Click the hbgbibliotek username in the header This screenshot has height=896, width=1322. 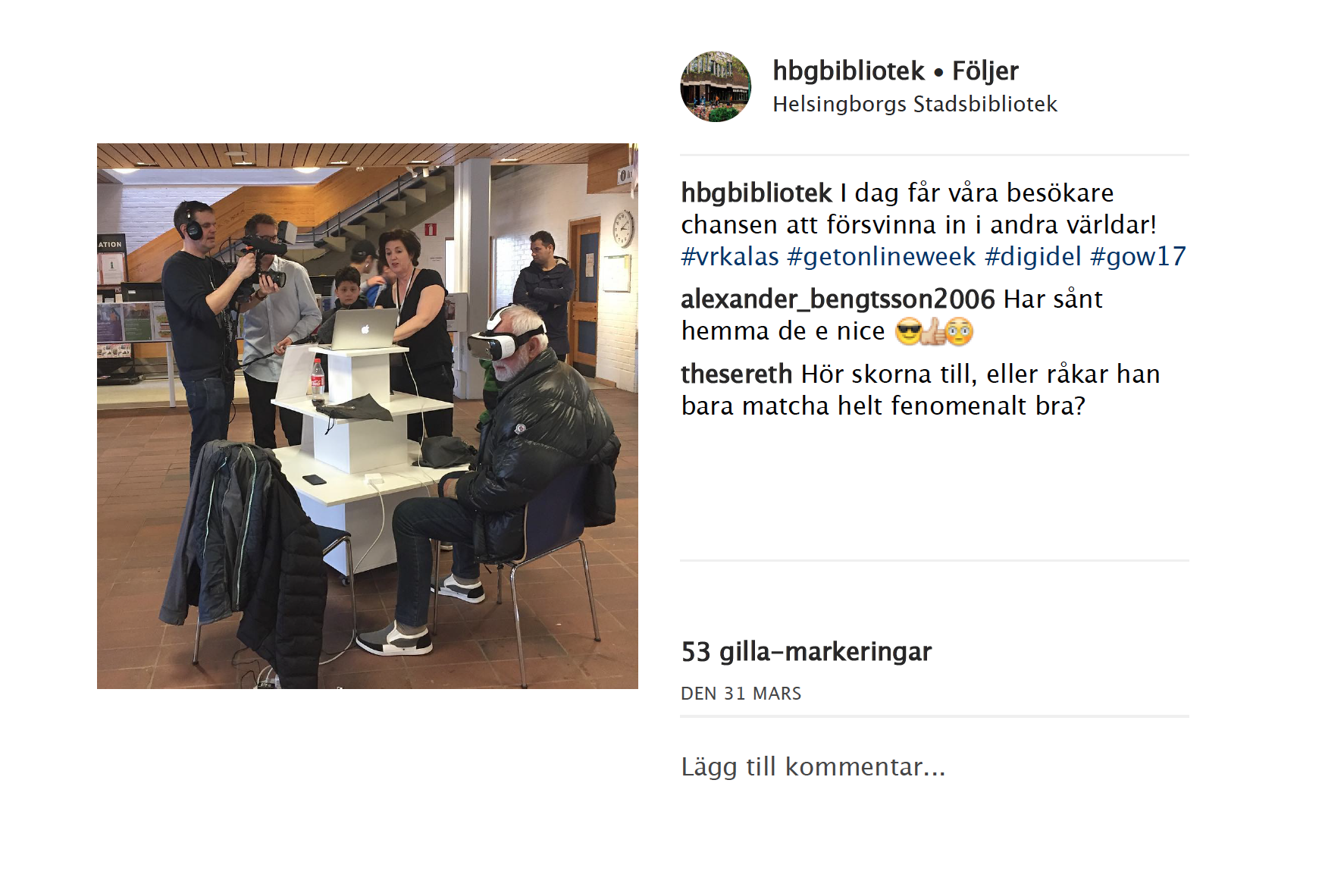(x=848, y=70)
